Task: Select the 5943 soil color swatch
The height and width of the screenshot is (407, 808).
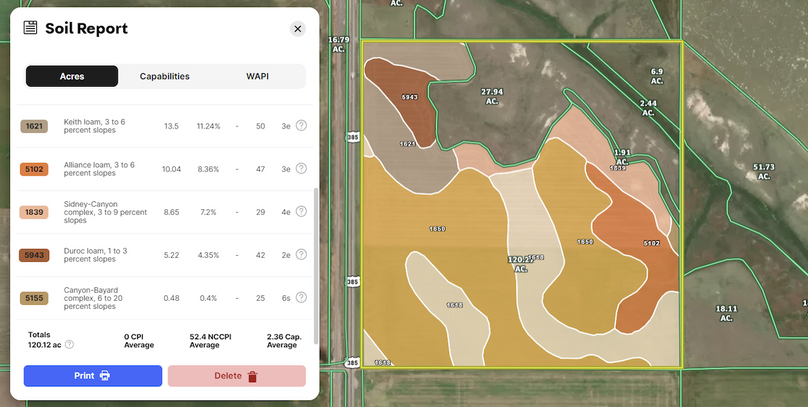Action: coord(35,255)
